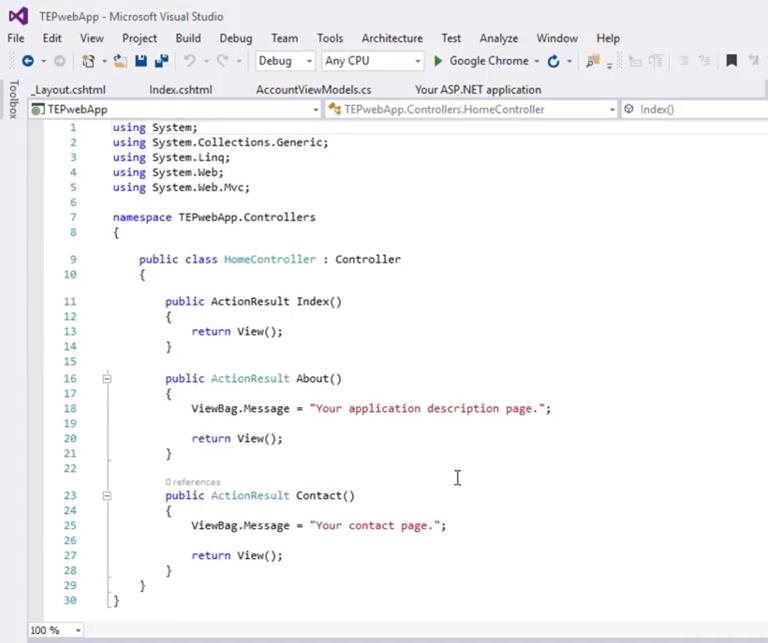Start debugging with the green play icon

click(x=438, y=61)
